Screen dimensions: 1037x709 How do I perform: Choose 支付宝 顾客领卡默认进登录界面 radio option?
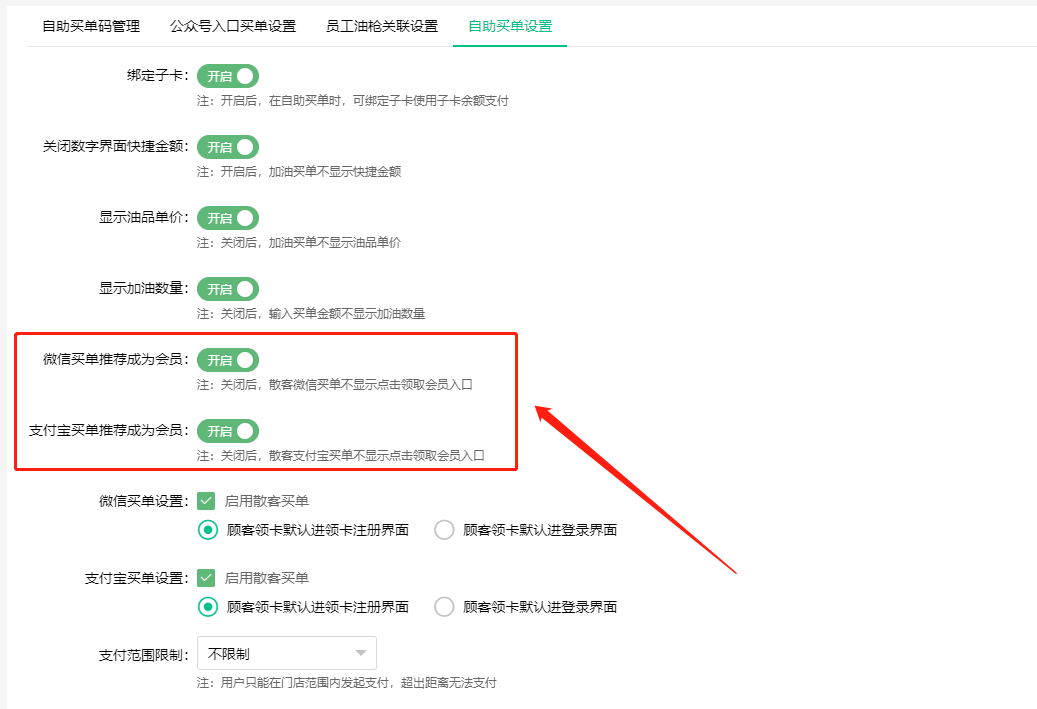(x=444, y=607)
